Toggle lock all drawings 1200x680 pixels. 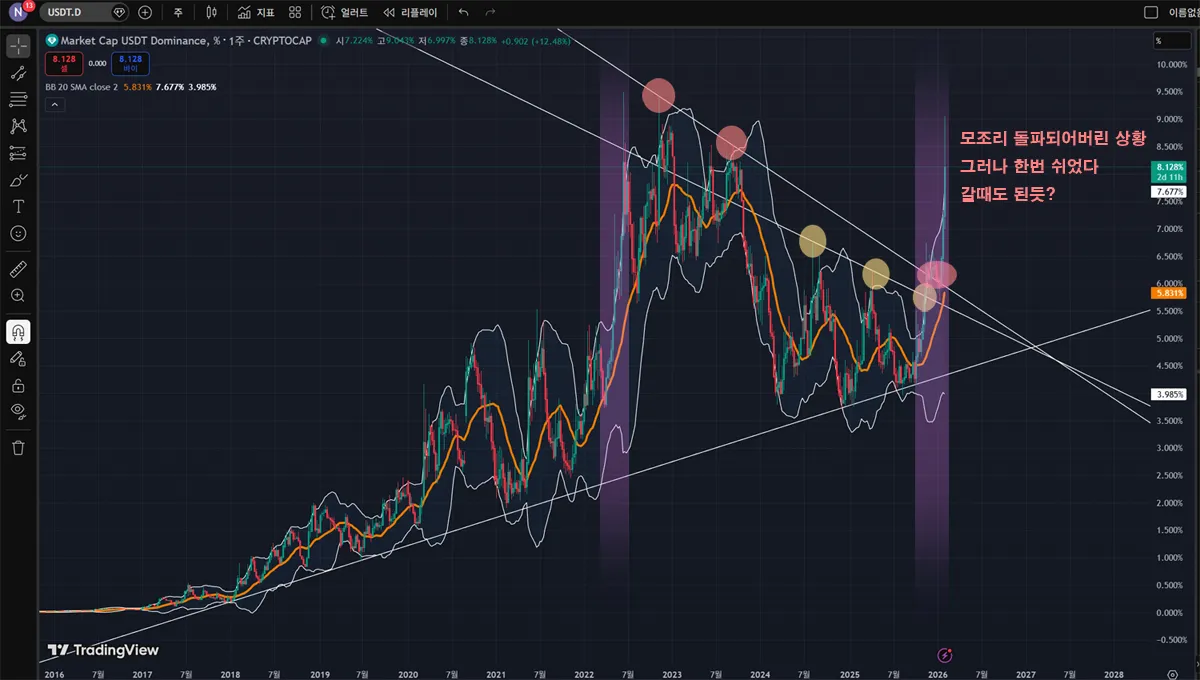coord(18,385)
